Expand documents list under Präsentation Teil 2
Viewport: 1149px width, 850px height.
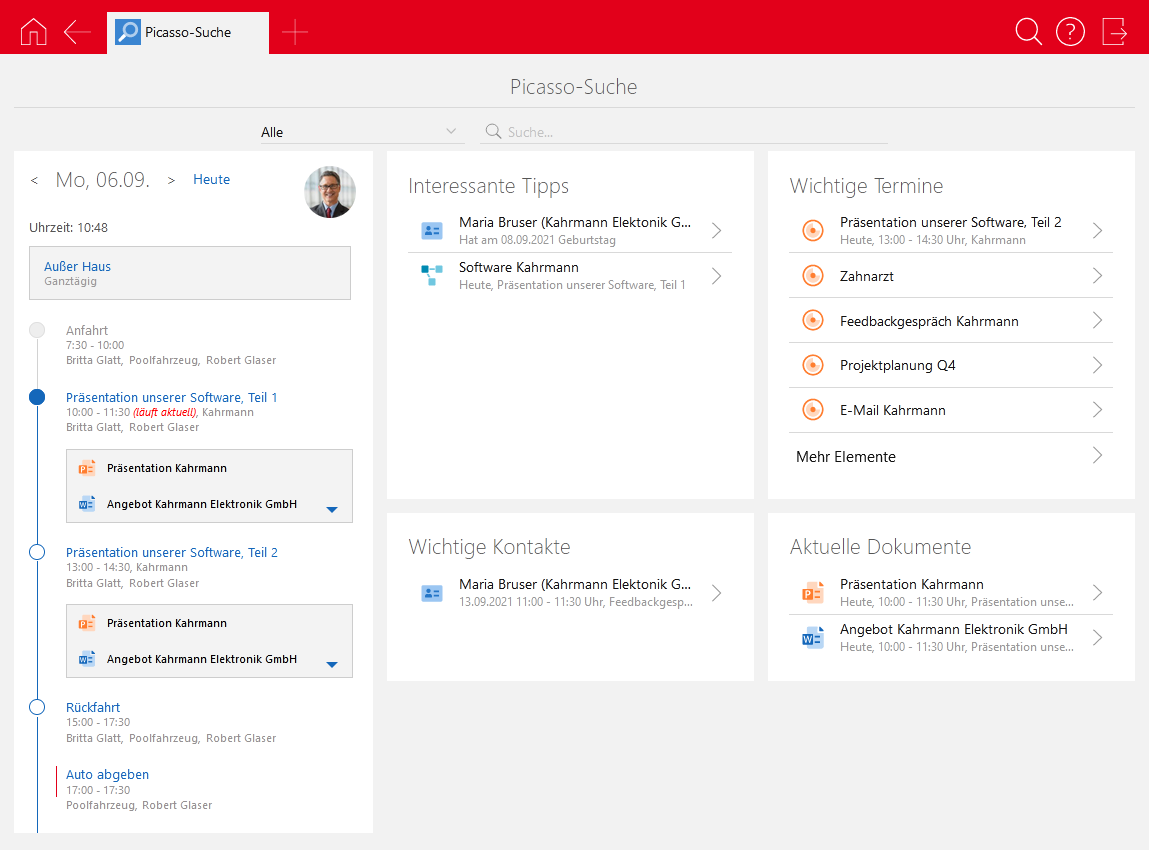(x=332, y=665)
